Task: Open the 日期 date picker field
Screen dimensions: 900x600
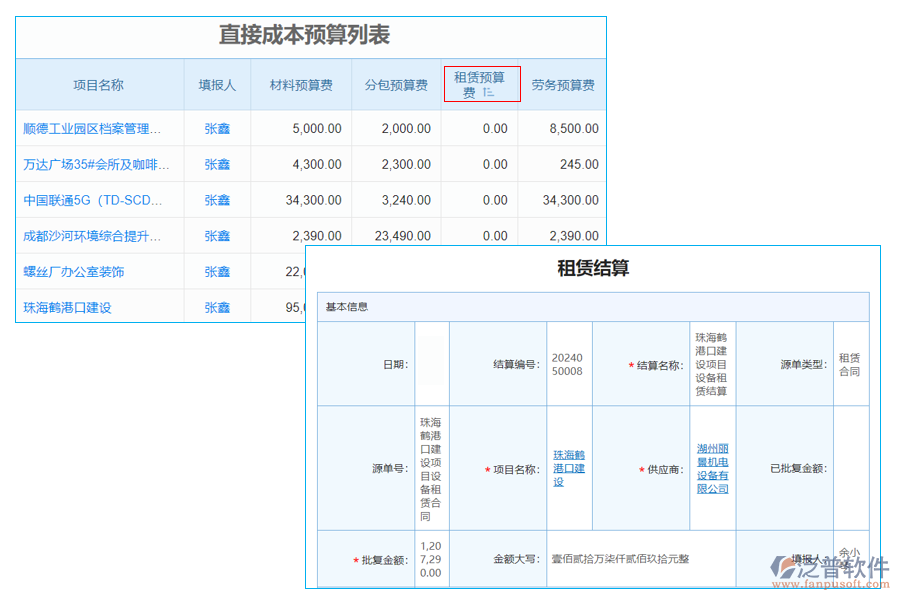Action: 430,363
